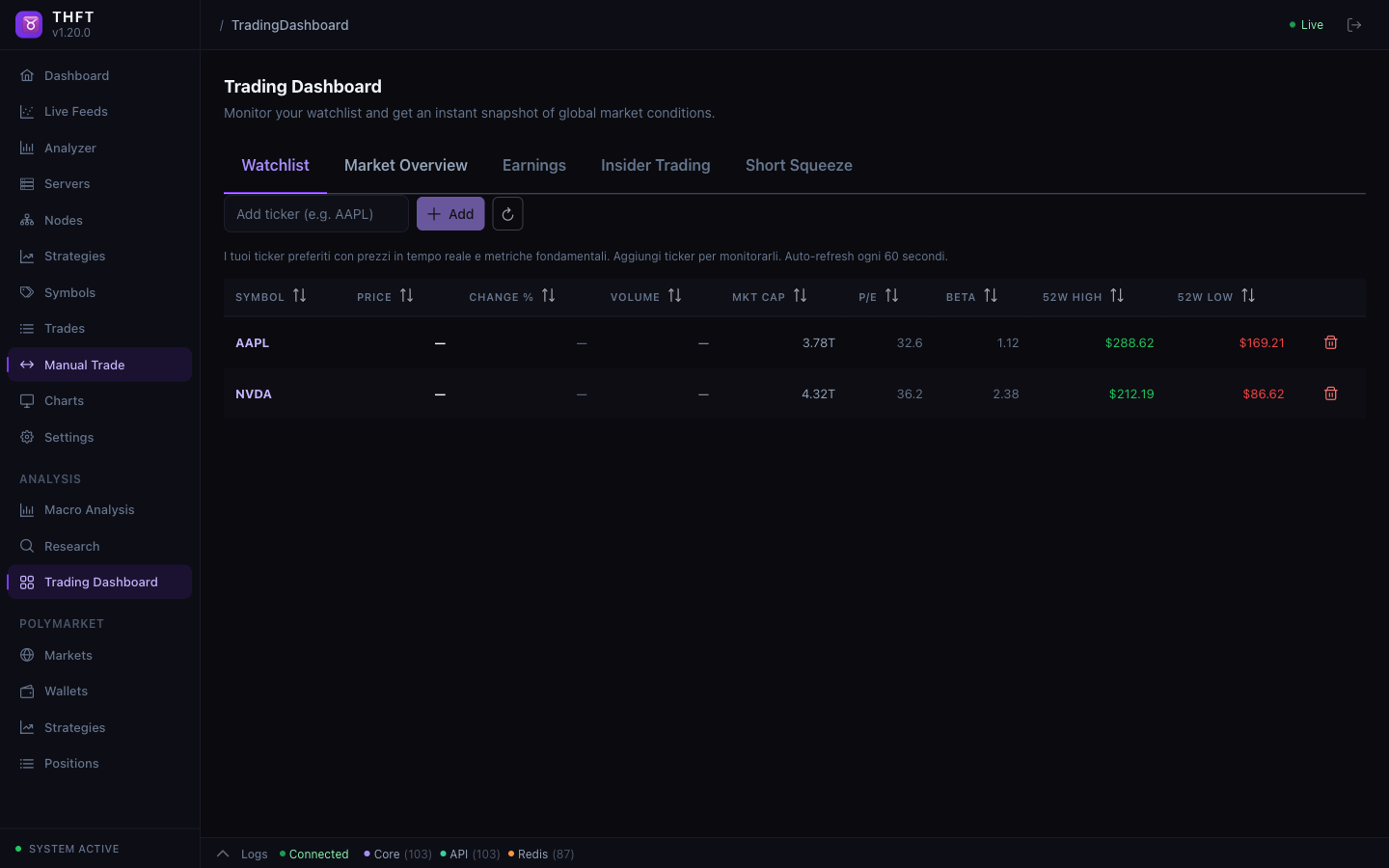Delete AAPL from the watchlist
The image size is (1389, 868).
[1330, 342]
